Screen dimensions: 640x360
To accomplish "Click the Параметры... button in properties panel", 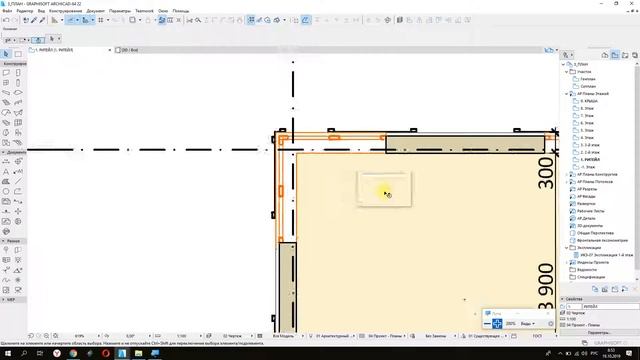I will pos(599,333).
